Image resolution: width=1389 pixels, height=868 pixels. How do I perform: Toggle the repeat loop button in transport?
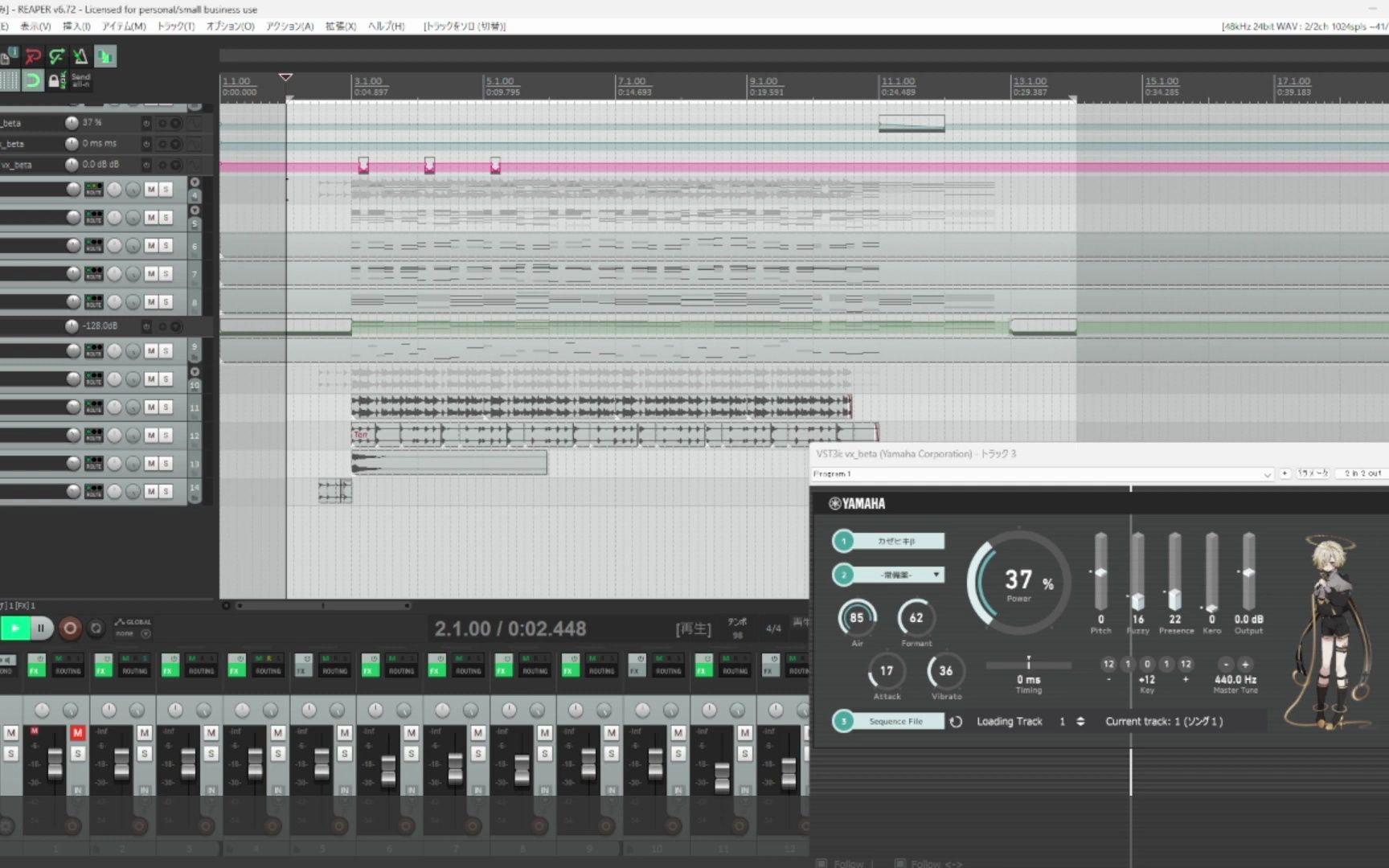(96, 628)
